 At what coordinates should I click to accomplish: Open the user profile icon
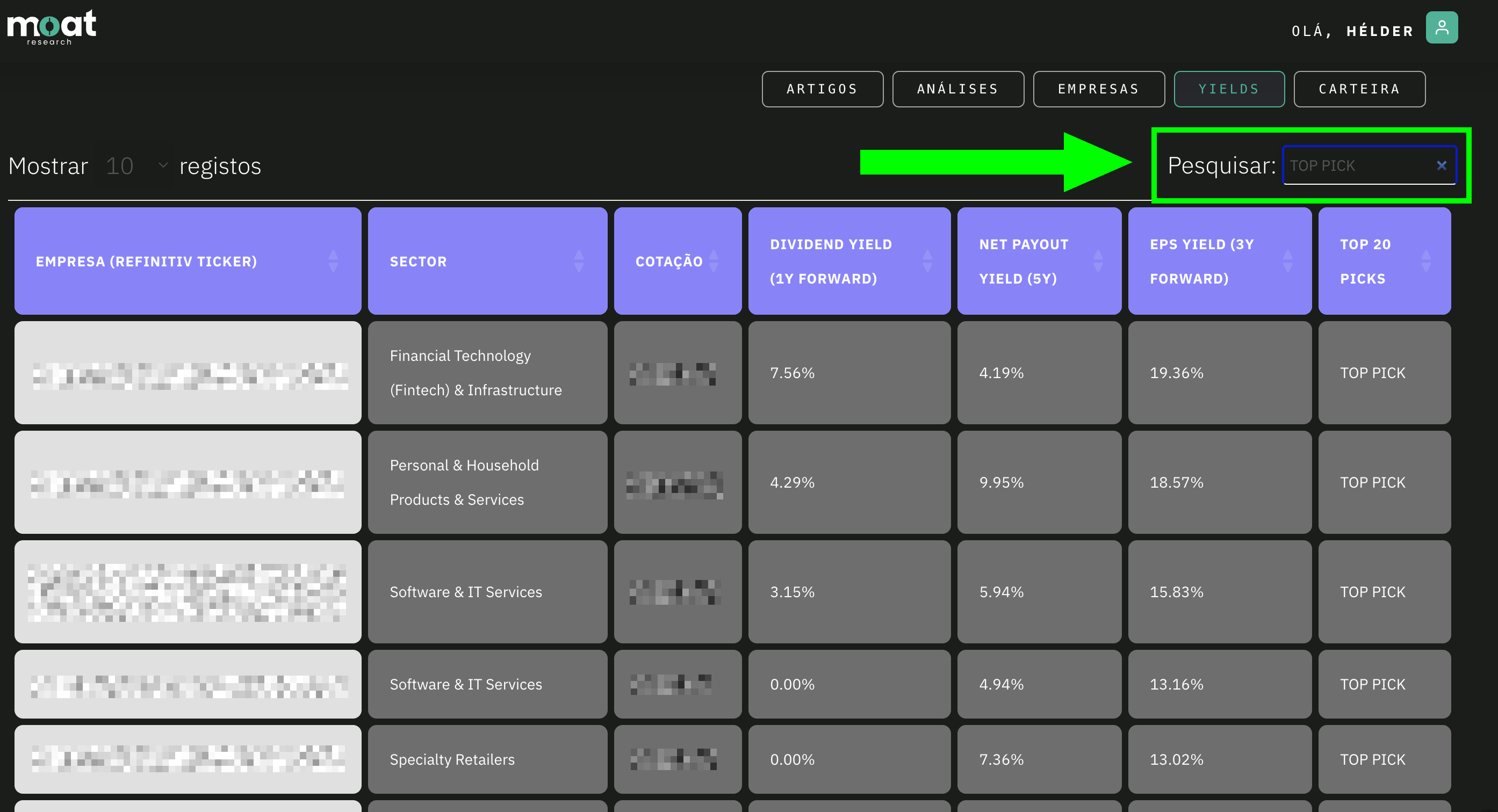click(x=1442, y=27)
